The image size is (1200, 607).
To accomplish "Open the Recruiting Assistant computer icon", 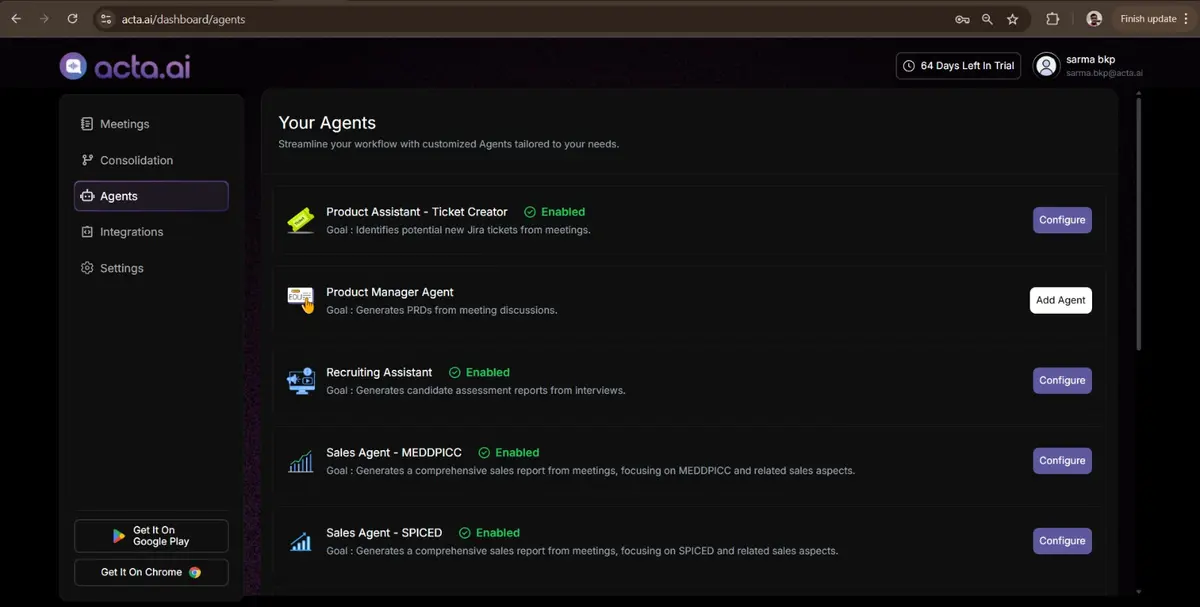I will [x=300, y=380].
